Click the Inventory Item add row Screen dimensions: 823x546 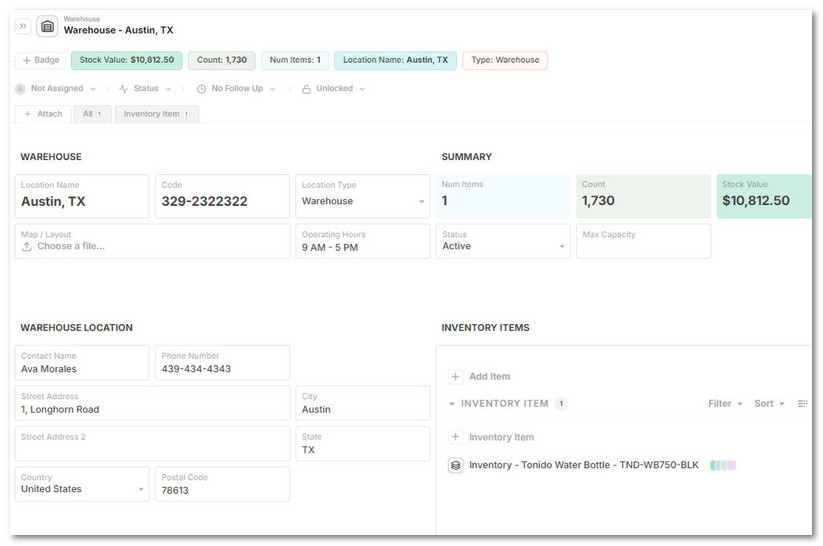click(x=492, y=437)
